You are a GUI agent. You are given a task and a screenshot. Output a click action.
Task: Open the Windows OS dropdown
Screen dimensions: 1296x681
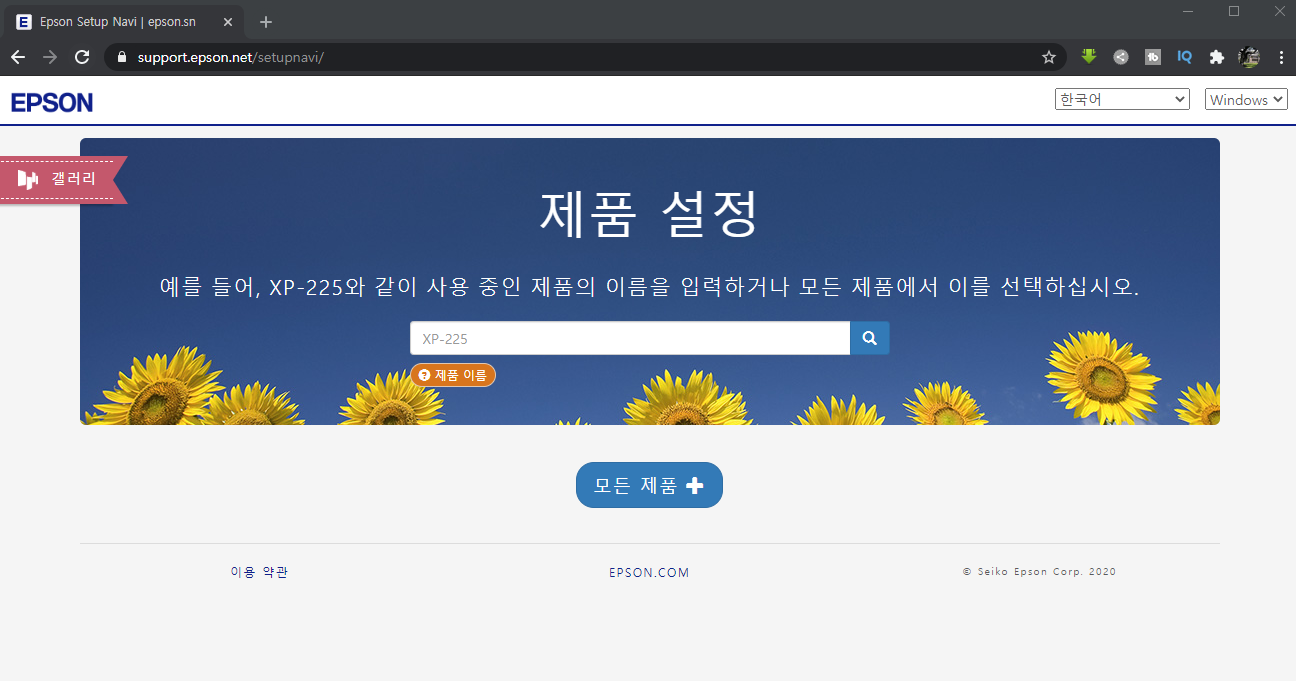(1247, 99)
